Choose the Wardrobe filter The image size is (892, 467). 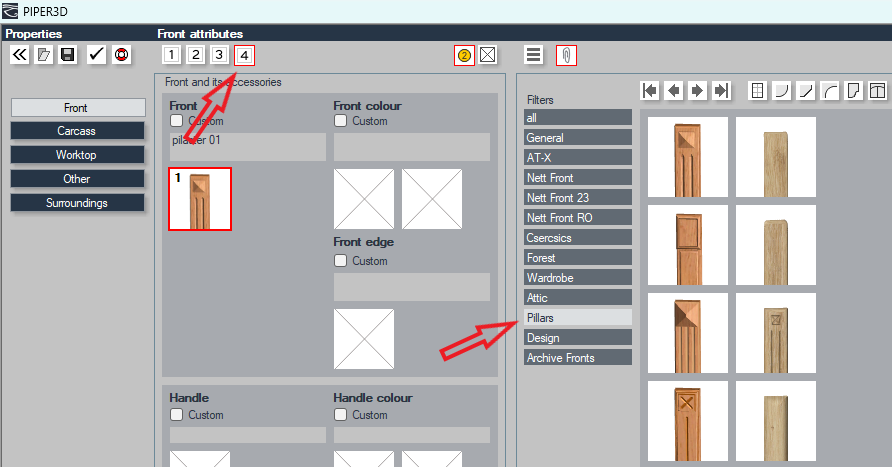pyautogui.click(x=578, y=278)
